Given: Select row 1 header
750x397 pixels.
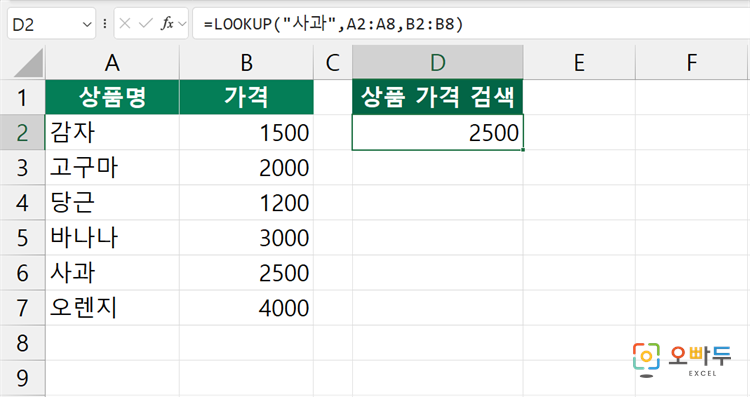Looking at the screenshot, I should pos(22,98).
